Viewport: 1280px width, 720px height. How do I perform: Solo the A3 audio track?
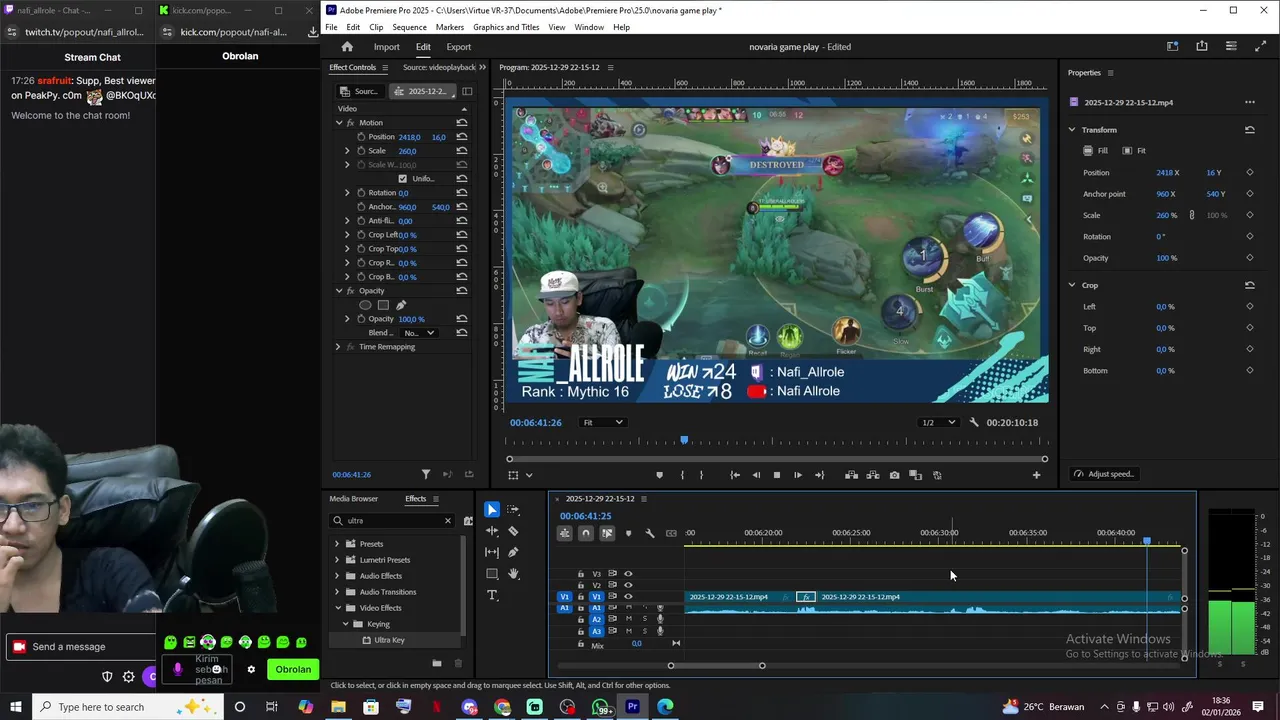coord(644,631)
